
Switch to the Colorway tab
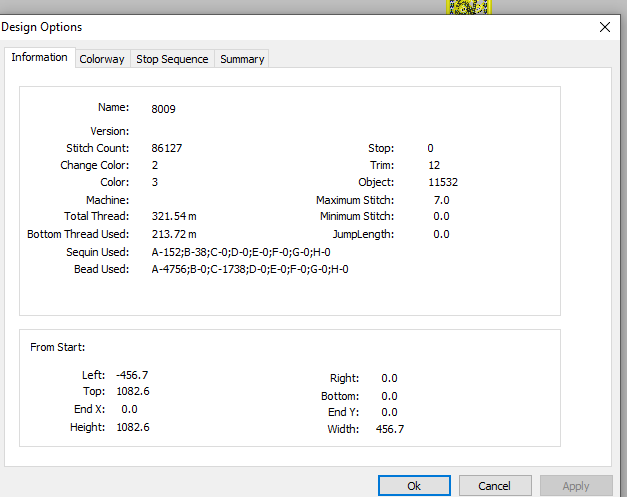tap(102, 59)
